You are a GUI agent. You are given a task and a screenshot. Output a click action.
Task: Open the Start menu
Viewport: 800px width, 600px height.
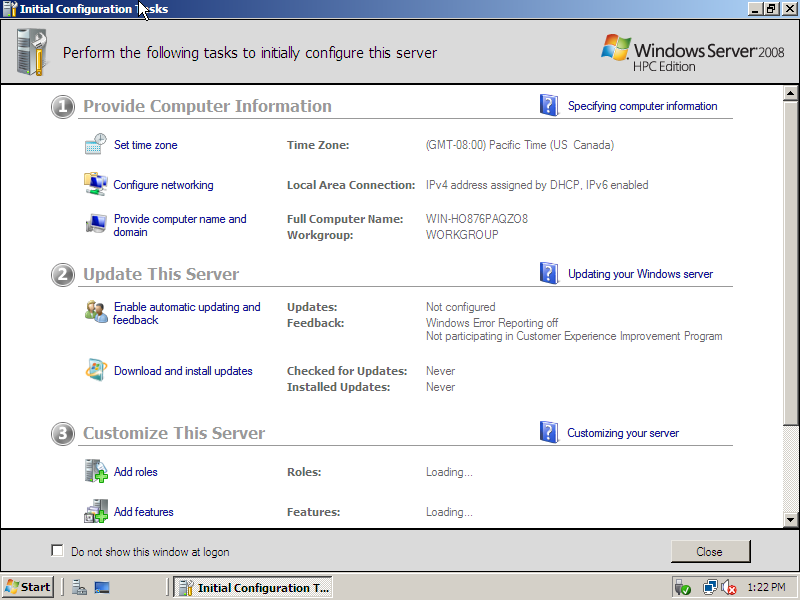(28, 587)
